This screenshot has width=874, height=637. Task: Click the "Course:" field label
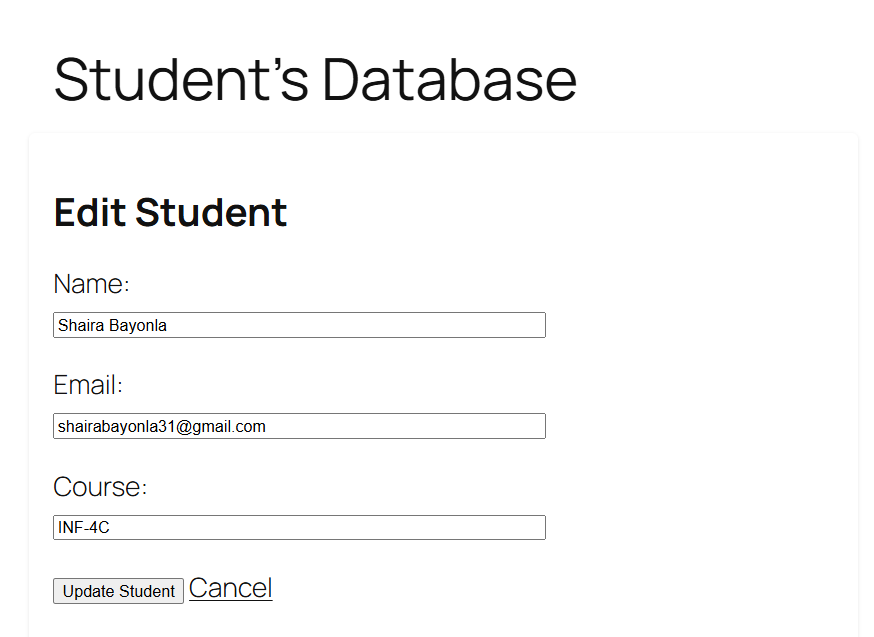[x=100, y=487]
